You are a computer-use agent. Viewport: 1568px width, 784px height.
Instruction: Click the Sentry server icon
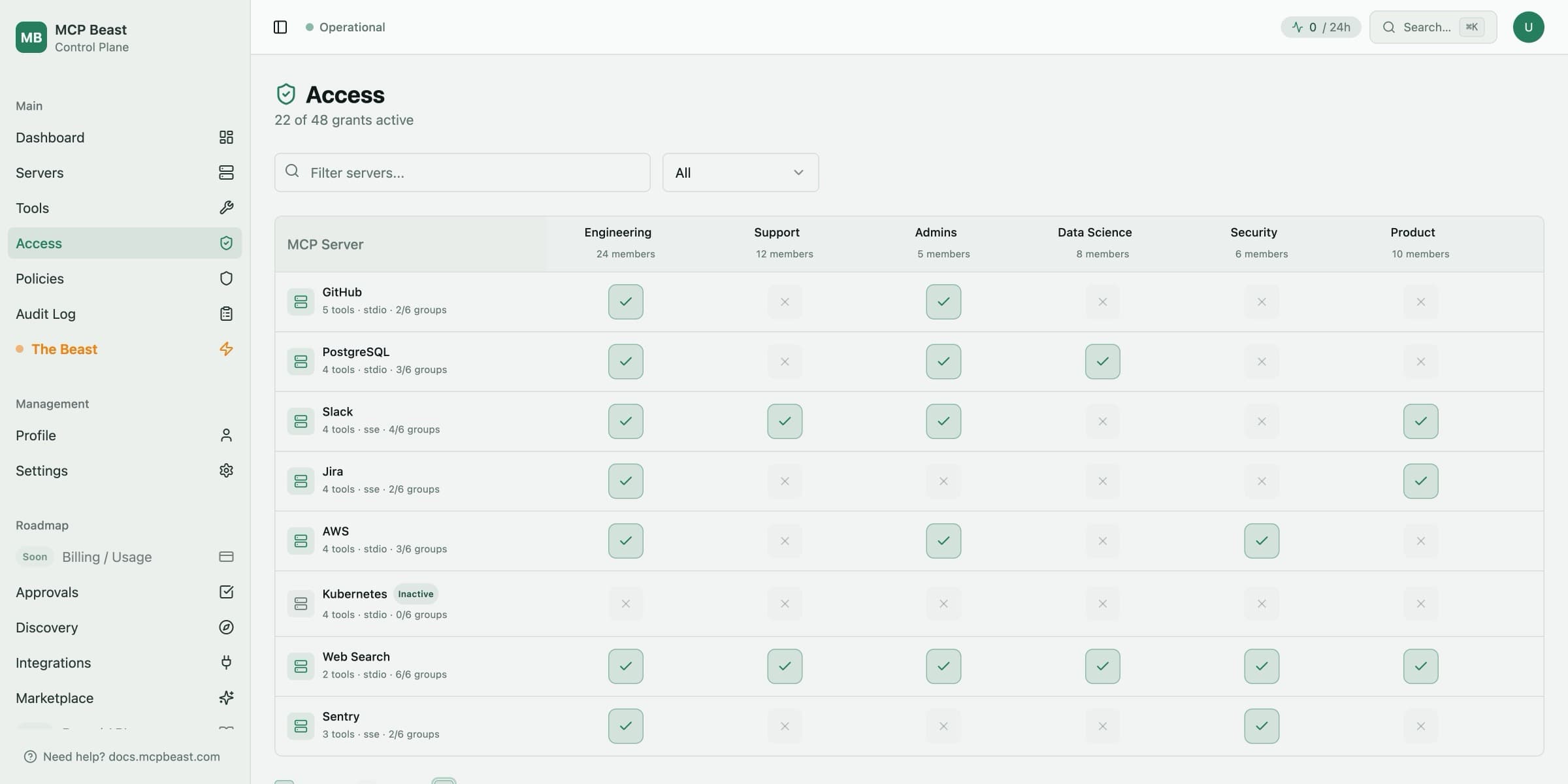click(301, 726)
